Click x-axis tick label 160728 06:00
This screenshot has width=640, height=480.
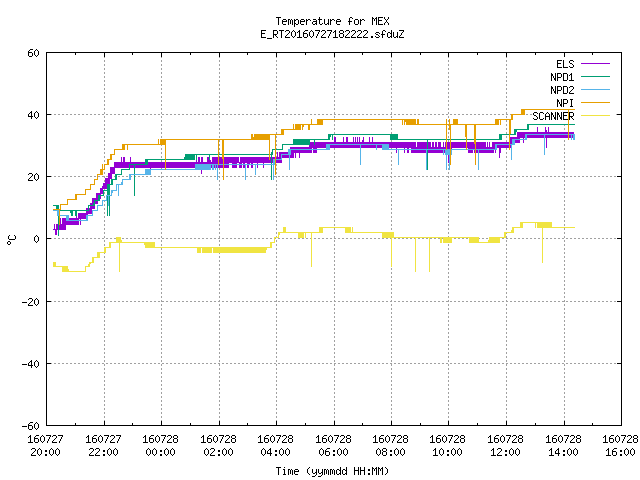(x=333, y=446)
